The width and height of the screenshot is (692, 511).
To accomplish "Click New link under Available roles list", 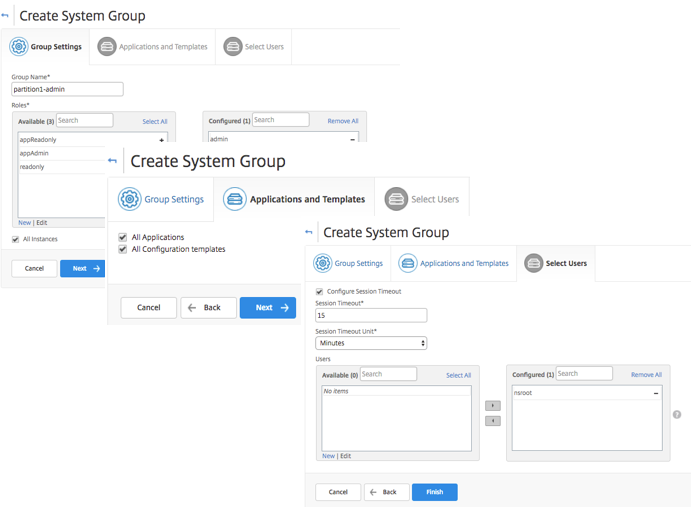I will point(25,222).
